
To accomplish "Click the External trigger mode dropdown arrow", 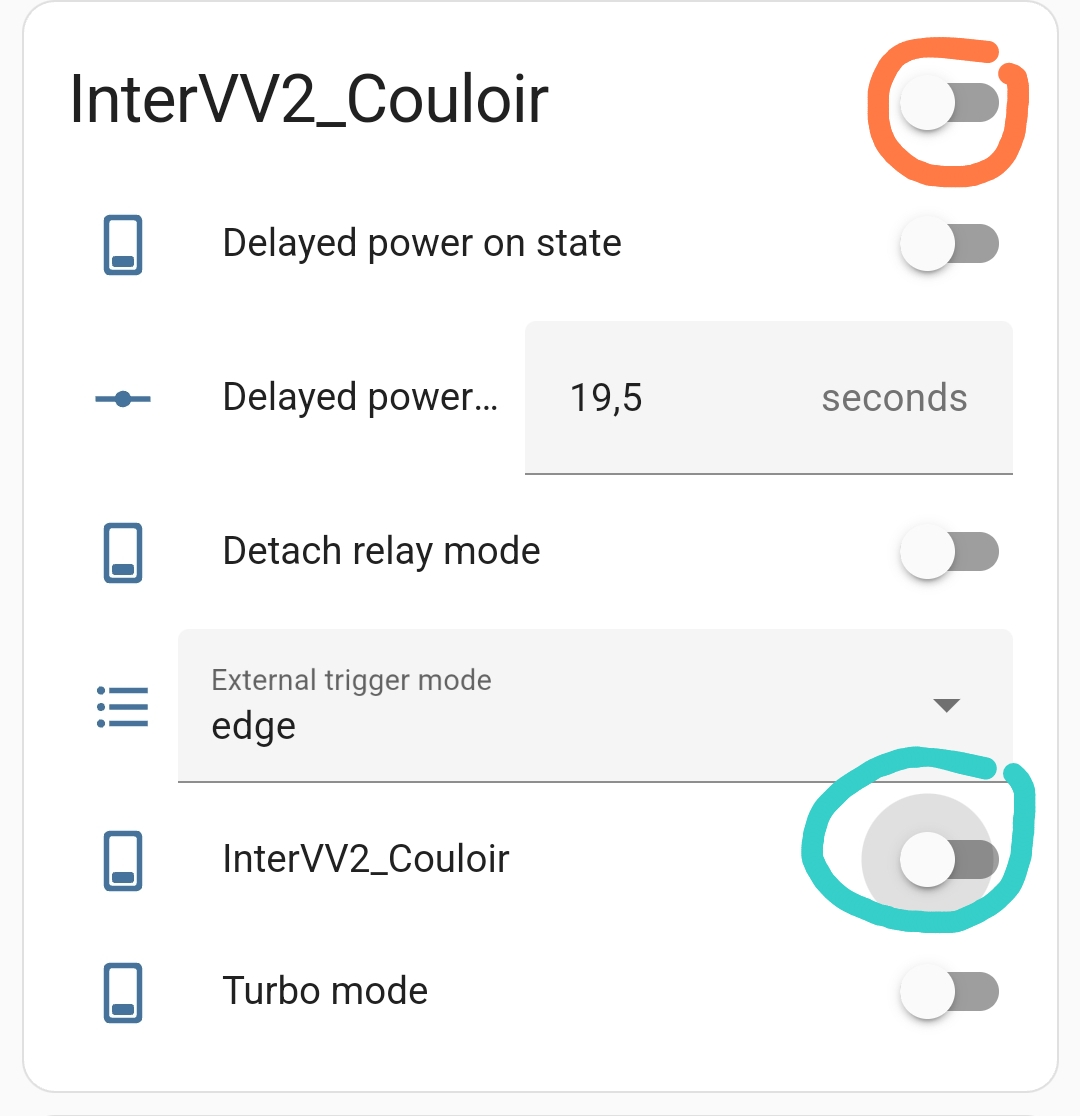I will click(945, 706).
